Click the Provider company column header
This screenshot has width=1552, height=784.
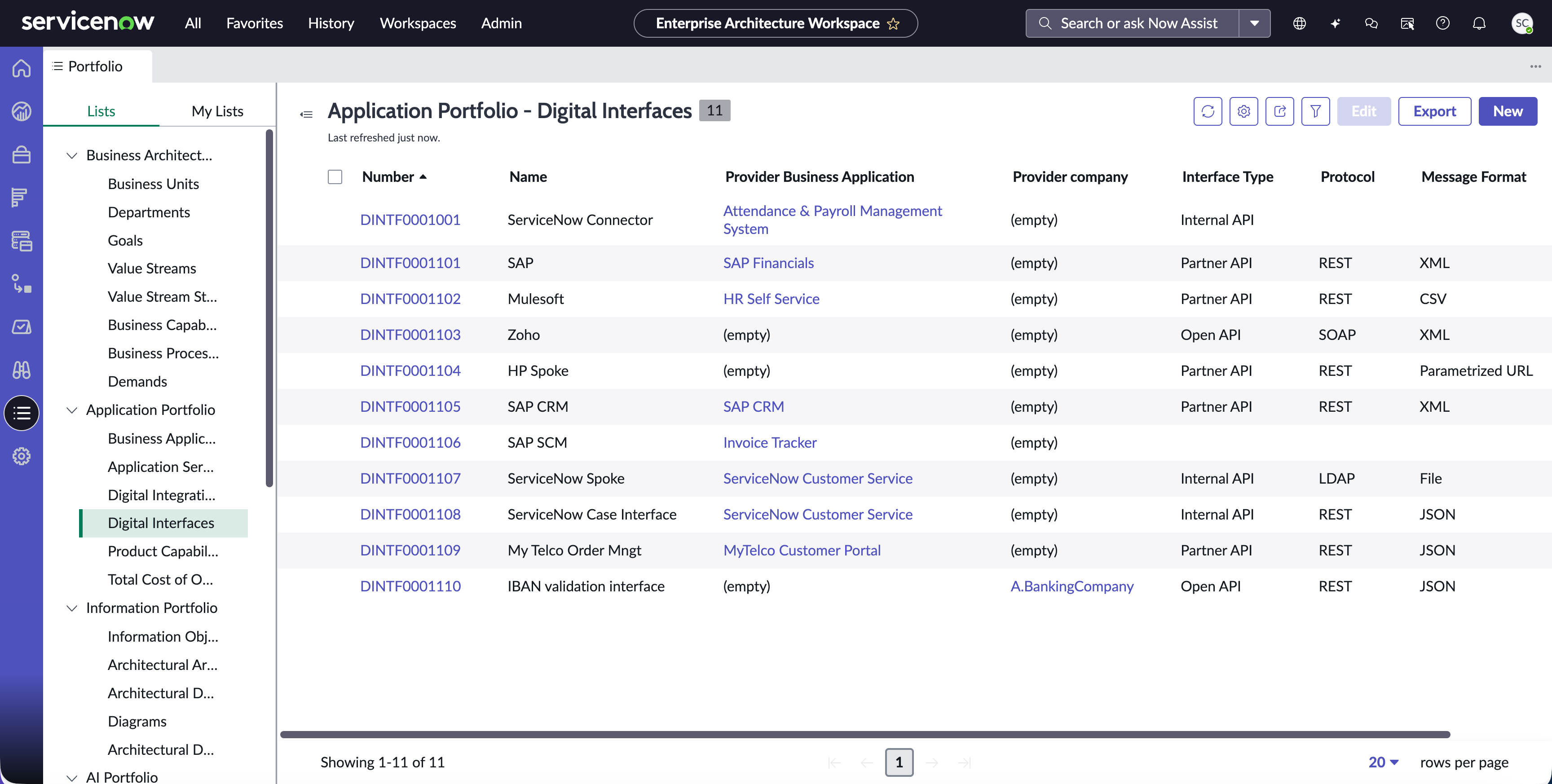1070,176
